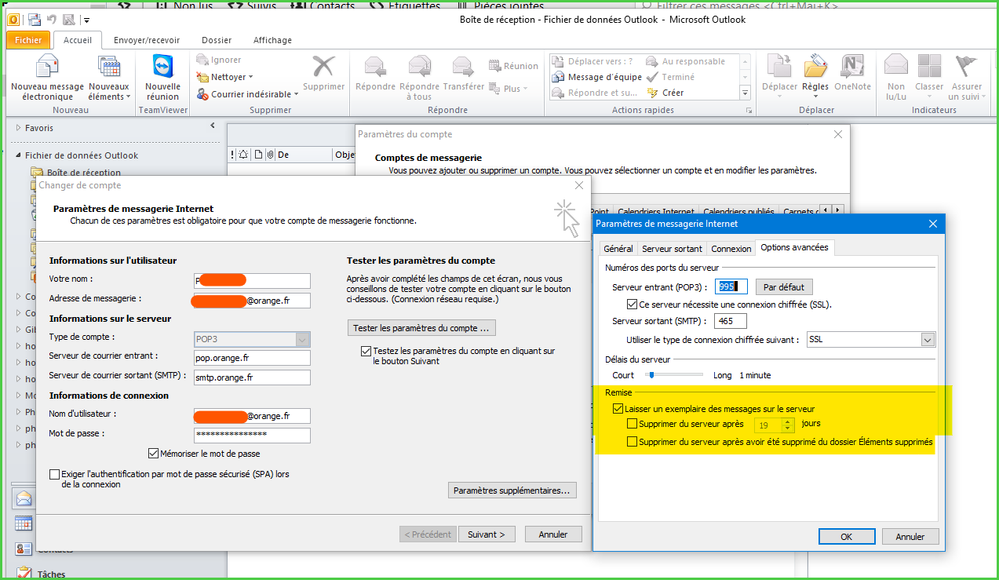Toggle Testez les paramètres du compte checkbox

[366, 351]
